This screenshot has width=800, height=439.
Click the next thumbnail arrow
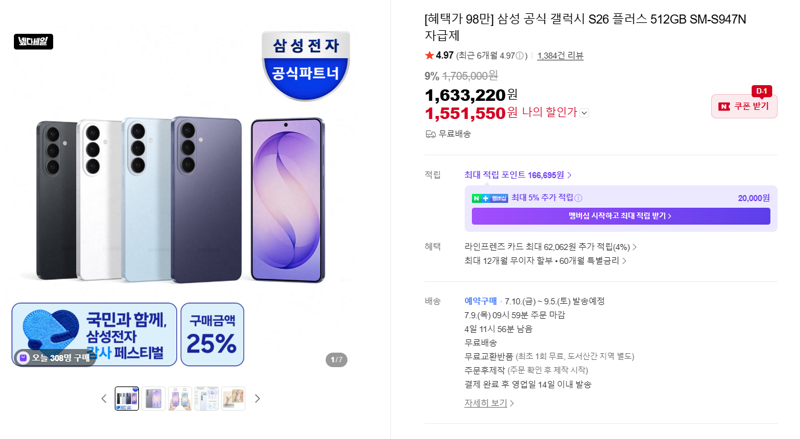(257, 399)
